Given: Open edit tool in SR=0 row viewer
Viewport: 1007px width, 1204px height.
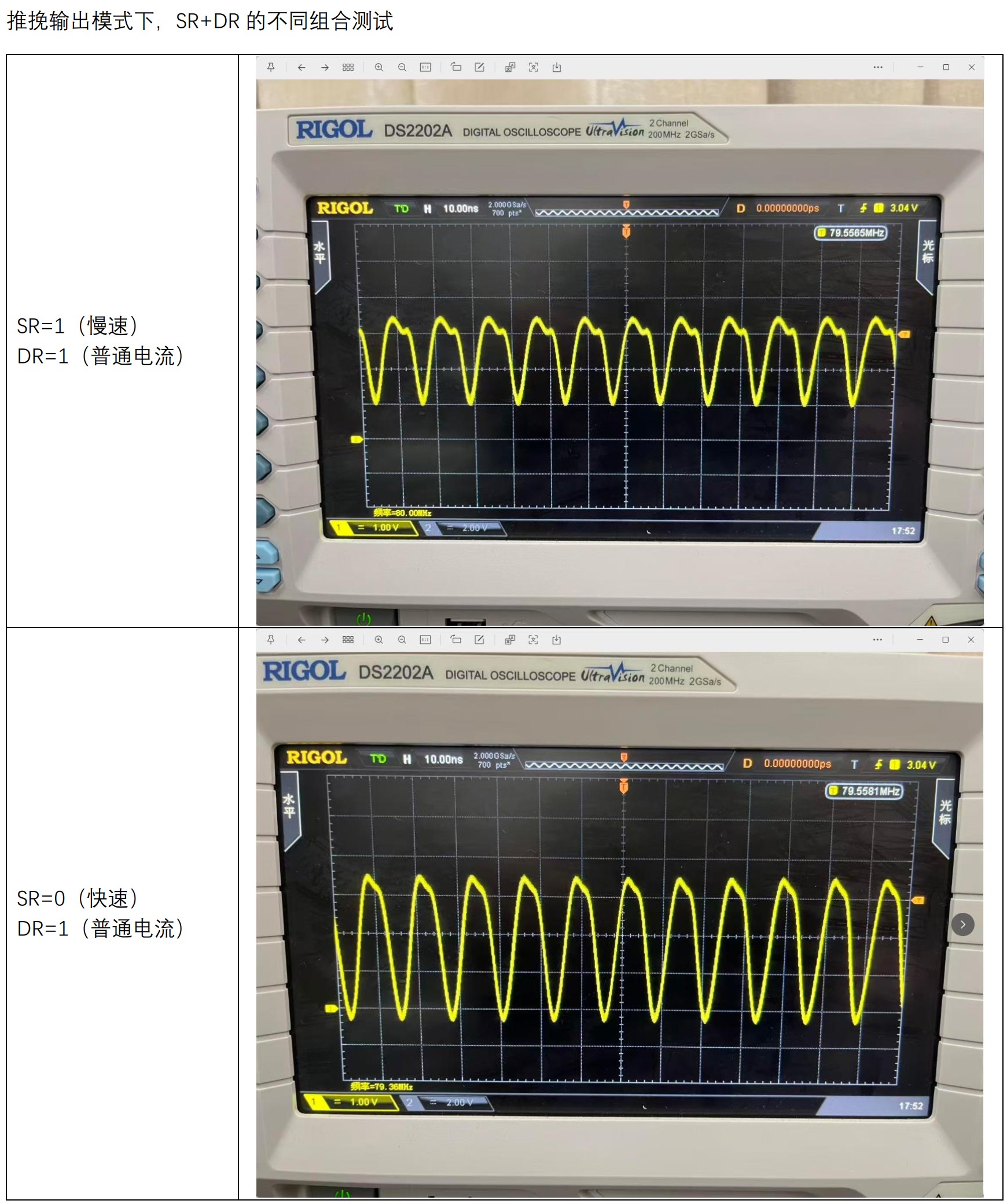Looking at the screenshot, I should [x=479, y=640].
